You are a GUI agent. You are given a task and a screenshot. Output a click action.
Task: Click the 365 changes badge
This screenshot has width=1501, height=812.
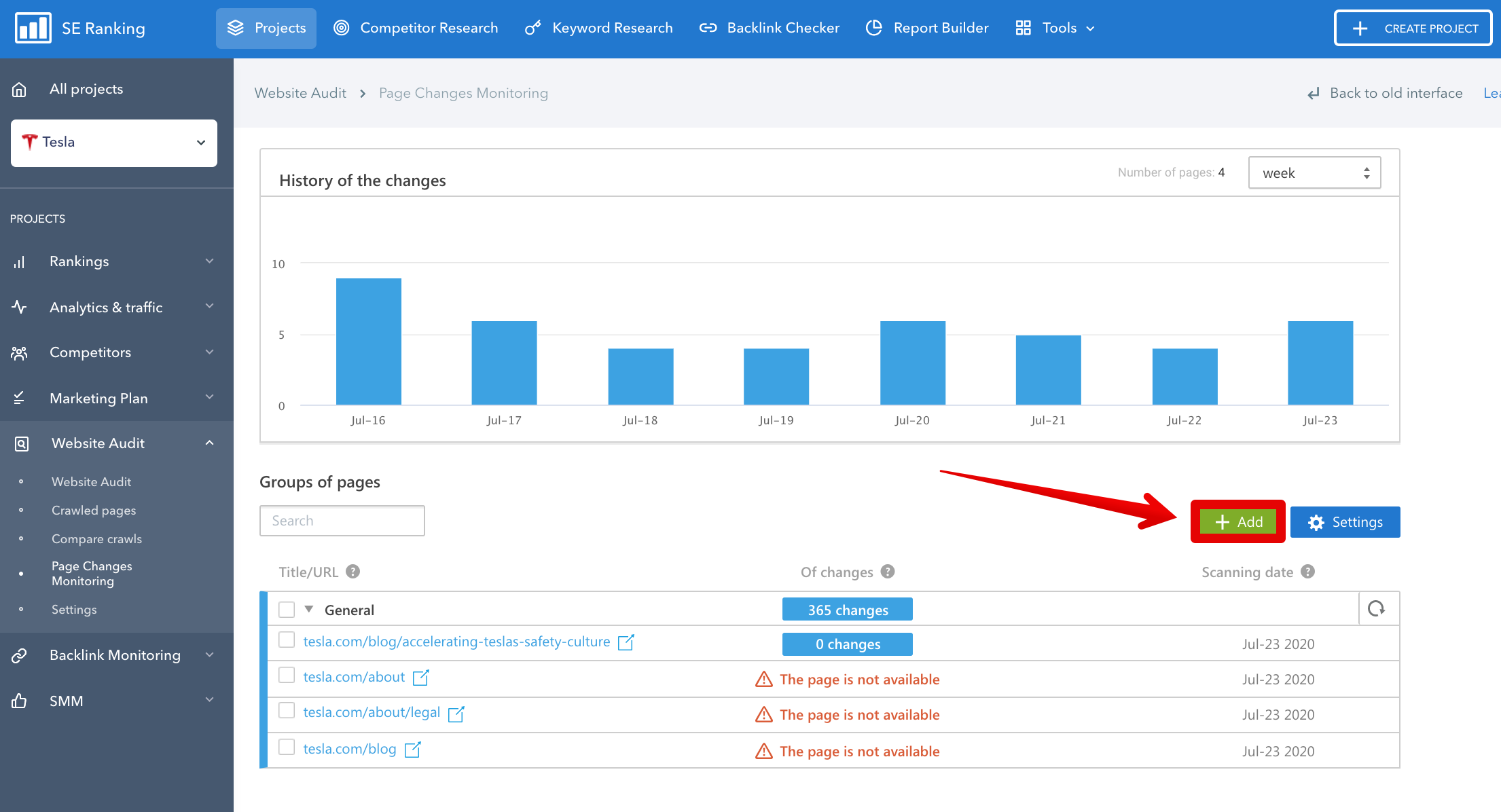tap(848, 610)
